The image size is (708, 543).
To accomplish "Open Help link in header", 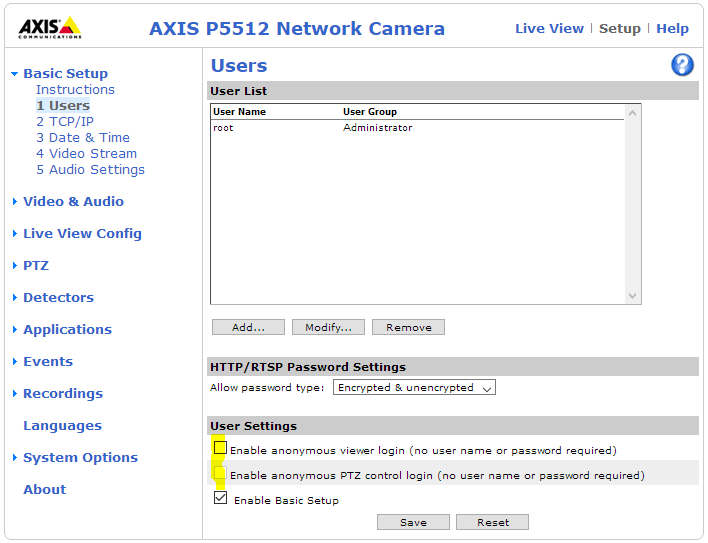I will 672,28.
